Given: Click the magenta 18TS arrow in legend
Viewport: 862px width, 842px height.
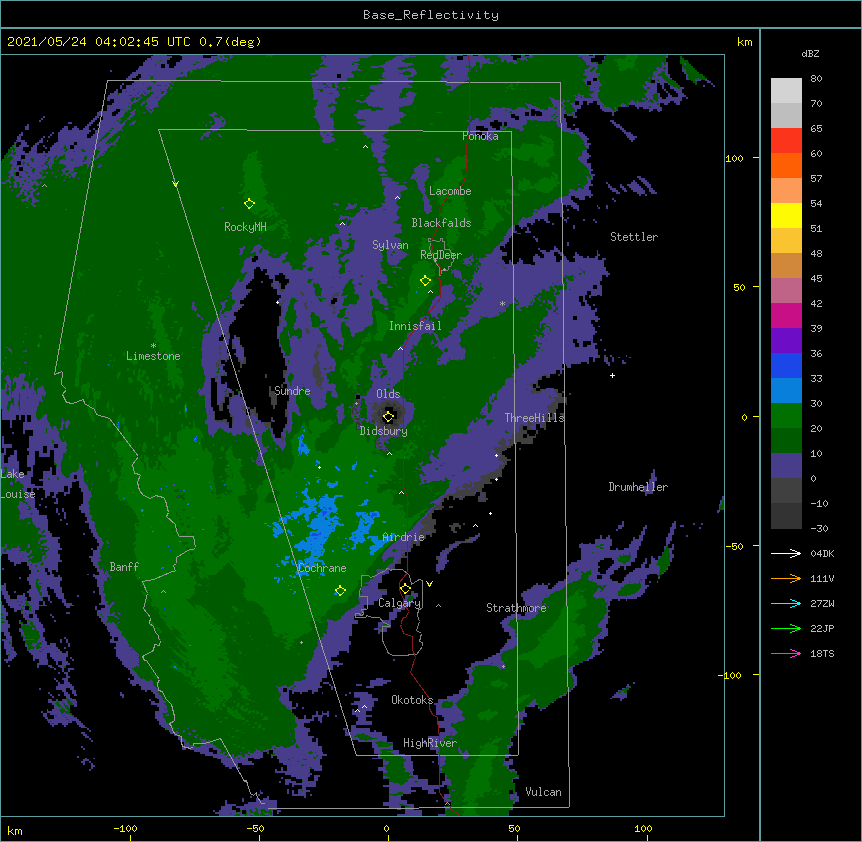Looking at the screenshot, I should click(786, 653).
